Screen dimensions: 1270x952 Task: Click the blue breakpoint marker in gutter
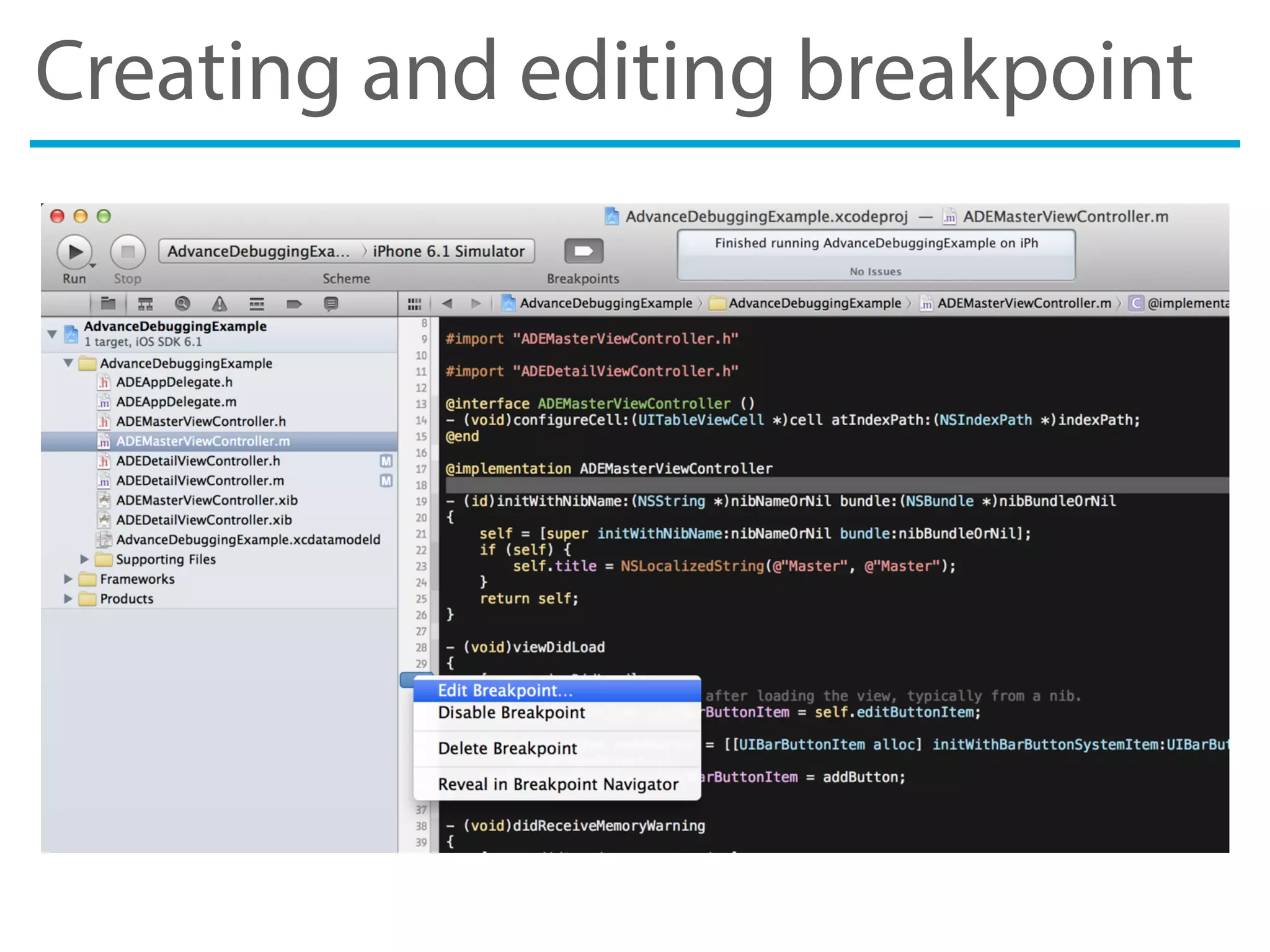[x=408, y=681]
